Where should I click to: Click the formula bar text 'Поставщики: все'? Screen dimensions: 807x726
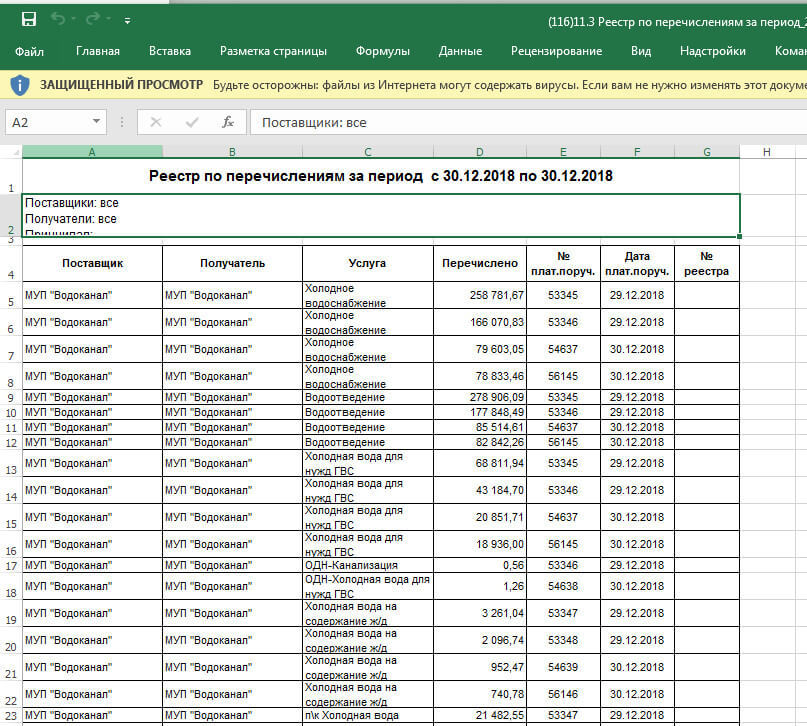coord(314,122)
